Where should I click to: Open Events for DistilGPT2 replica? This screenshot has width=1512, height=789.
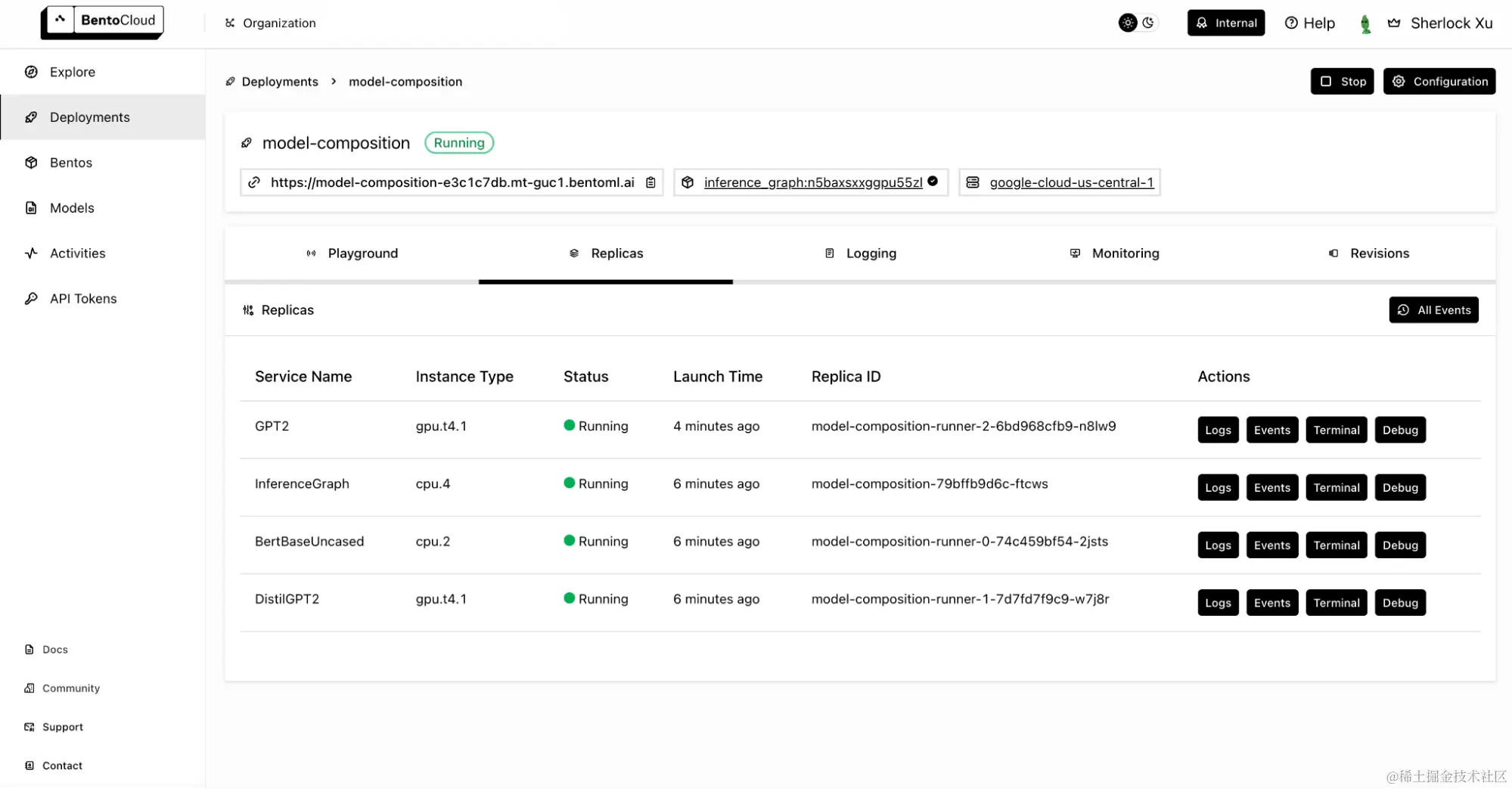click(1272, 603)
